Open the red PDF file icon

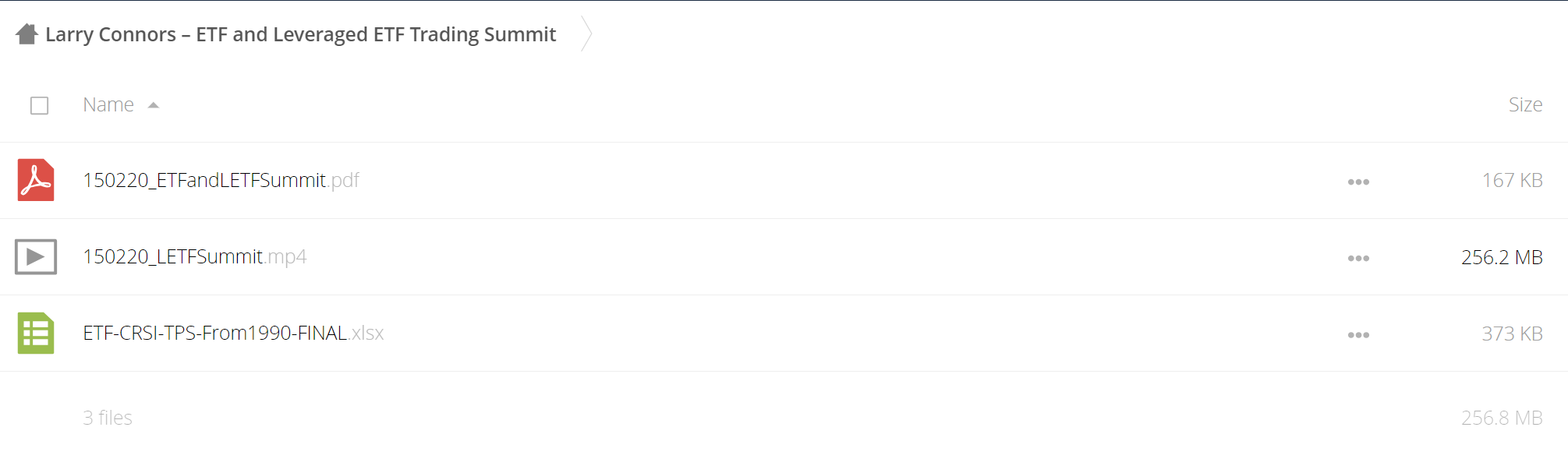point(36,180)
